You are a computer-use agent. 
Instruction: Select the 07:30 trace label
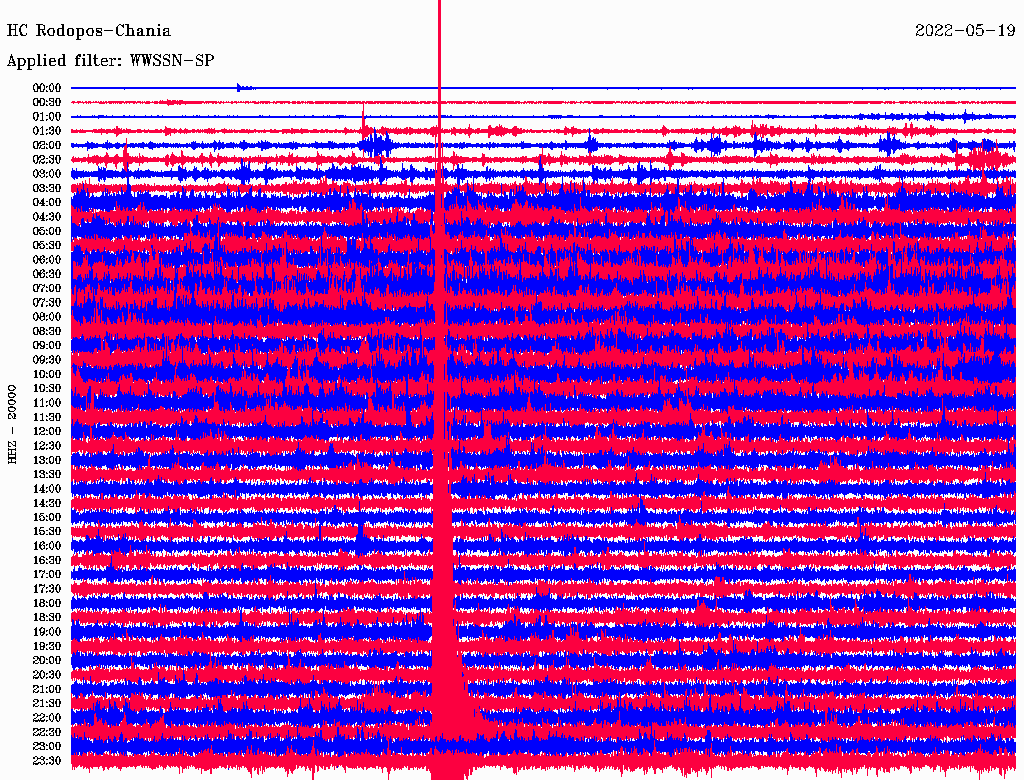pos(47,302)
